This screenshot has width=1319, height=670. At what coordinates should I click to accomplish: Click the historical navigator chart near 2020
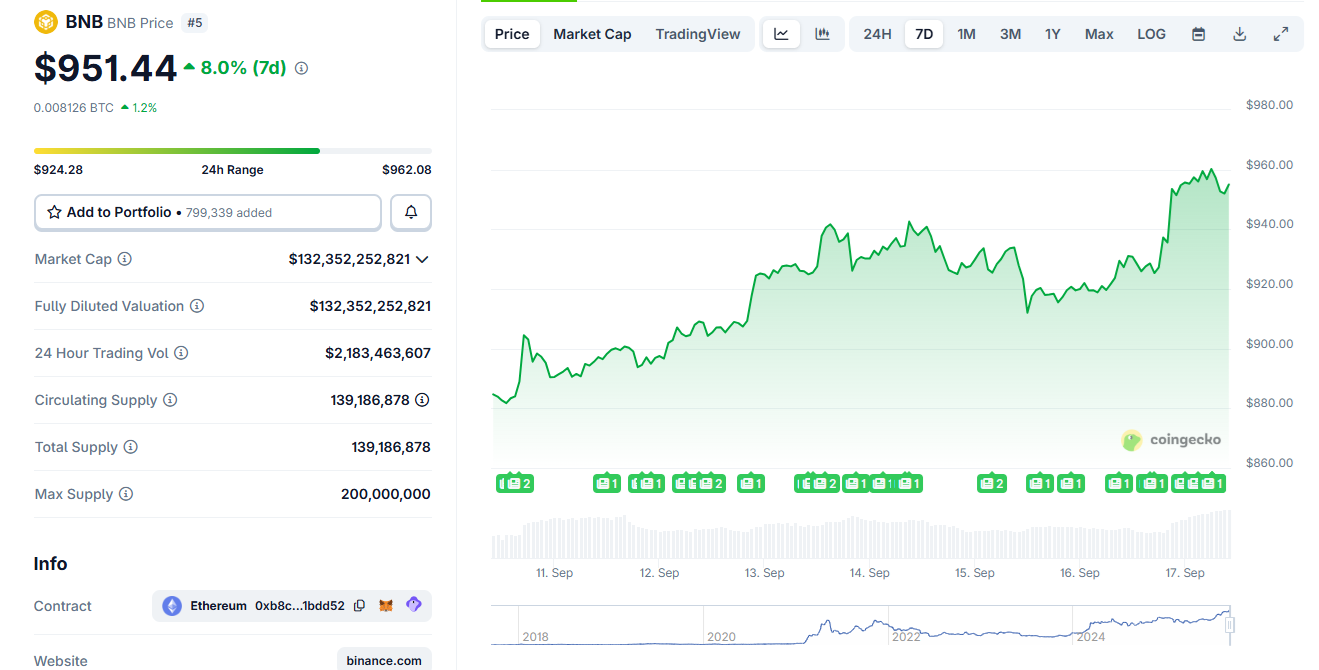tap(721, 626)
